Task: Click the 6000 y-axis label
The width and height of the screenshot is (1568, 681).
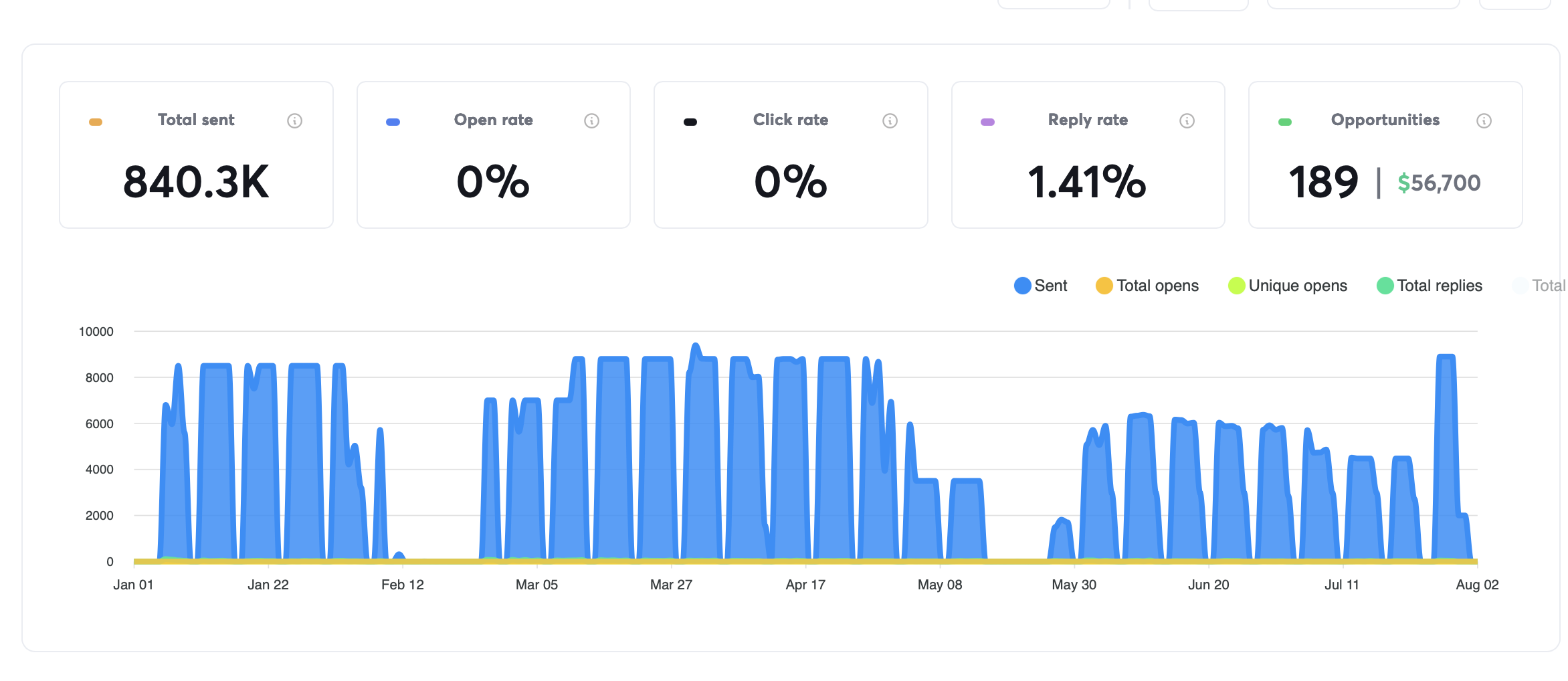Action: 100,424
